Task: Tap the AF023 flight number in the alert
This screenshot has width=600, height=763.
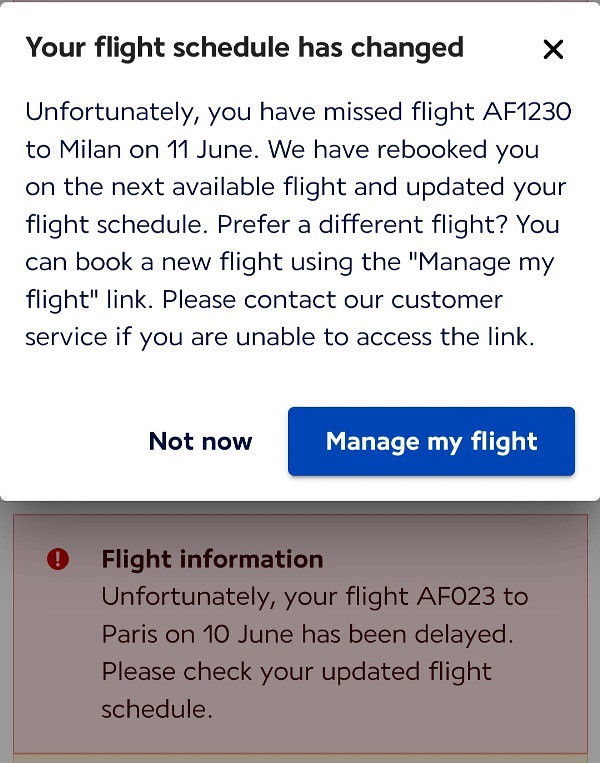Action: 456,597
